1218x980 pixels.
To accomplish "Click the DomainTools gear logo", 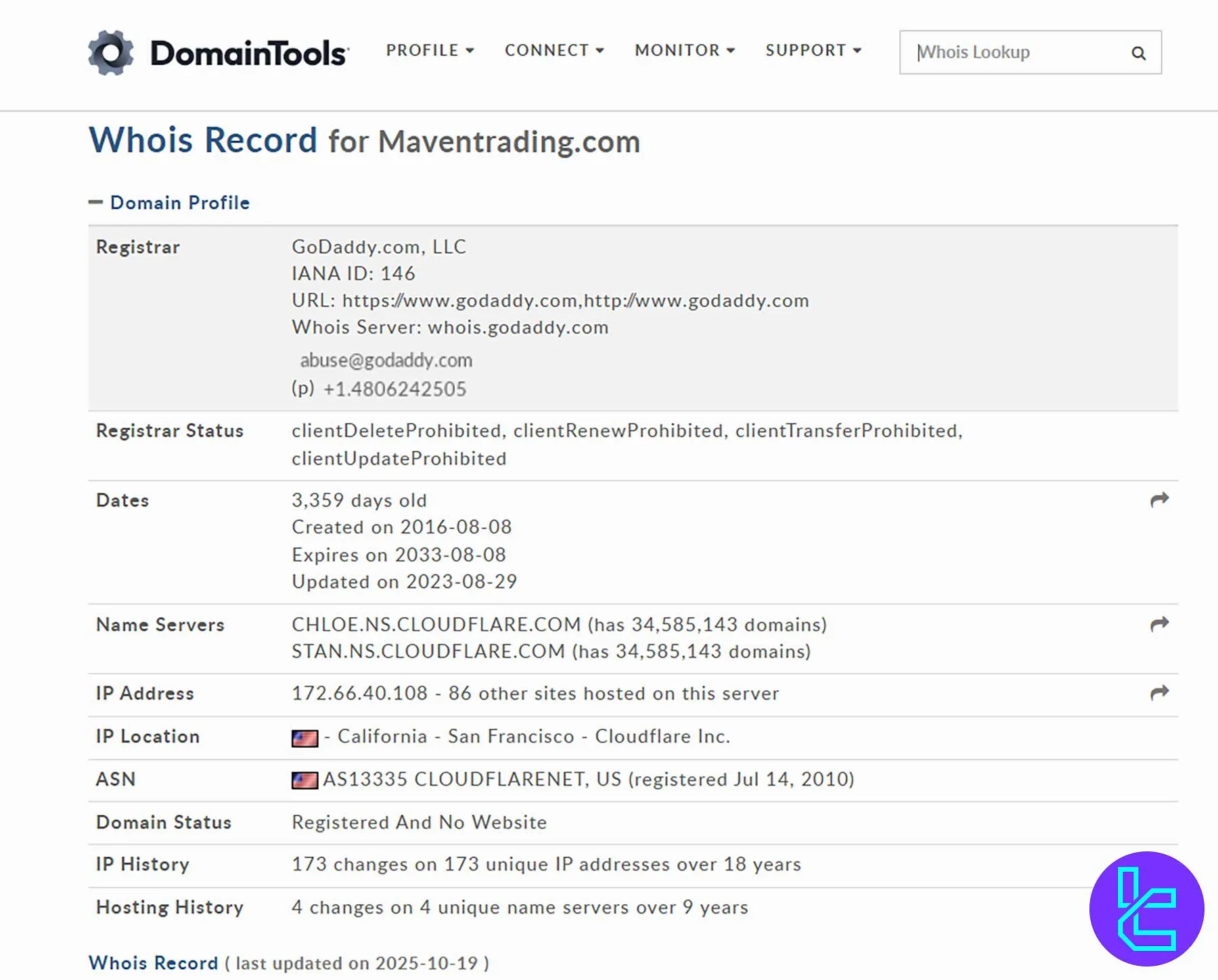I will (111, 50).
